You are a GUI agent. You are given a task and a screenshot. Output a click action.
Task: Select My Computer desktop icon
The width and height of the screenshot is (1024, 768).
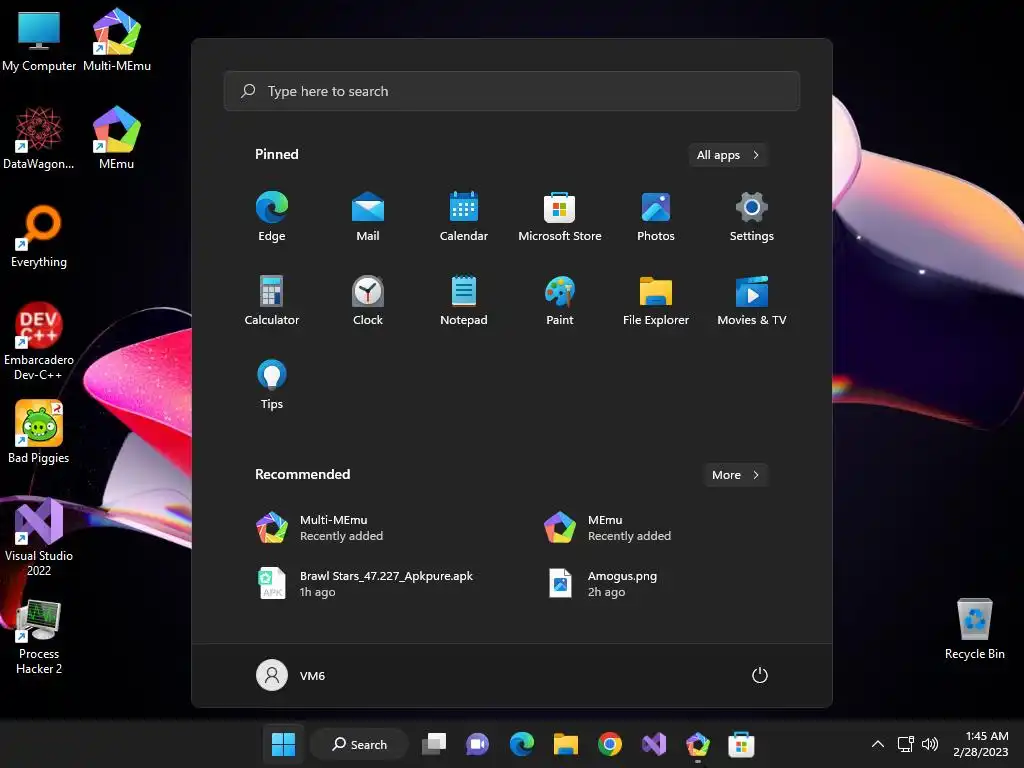(39, 40)
